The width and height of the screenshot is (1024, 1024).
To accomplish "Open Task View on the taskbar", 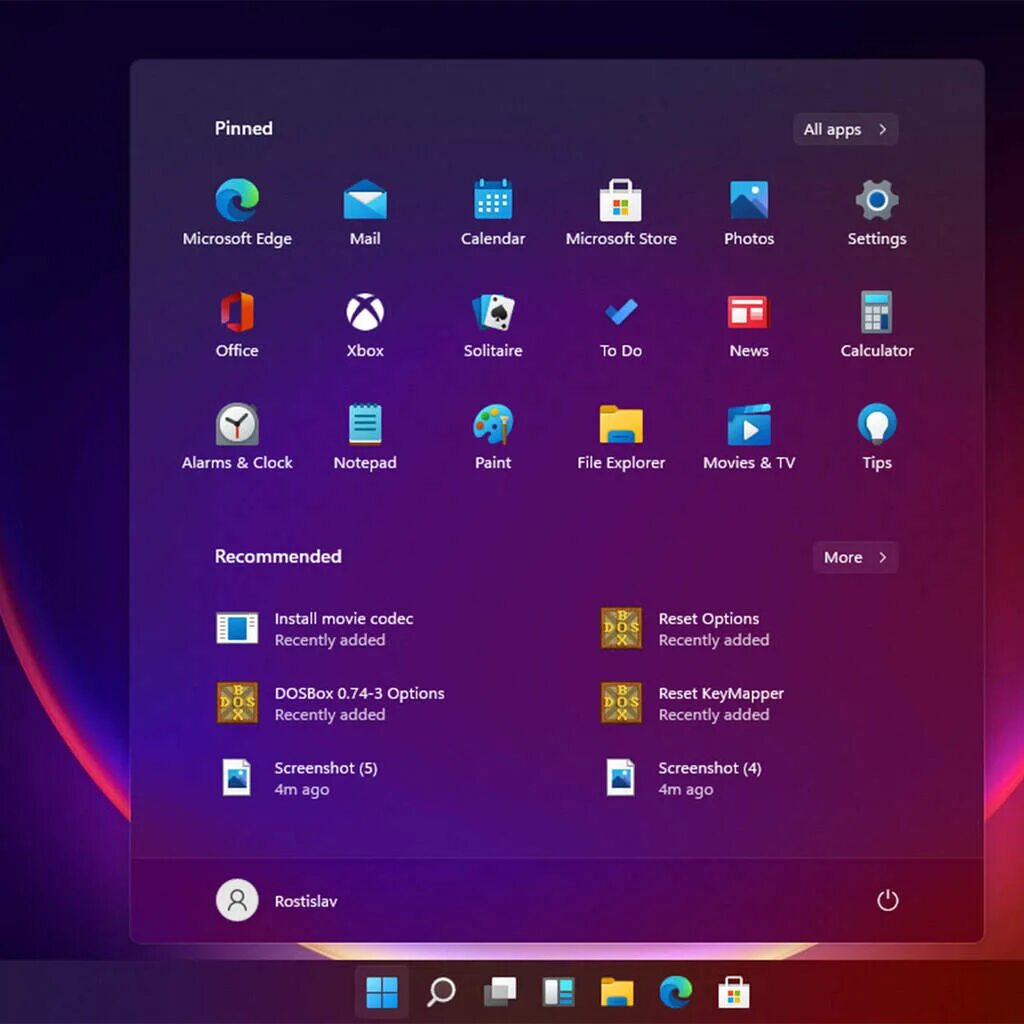I will coord(500,992).
